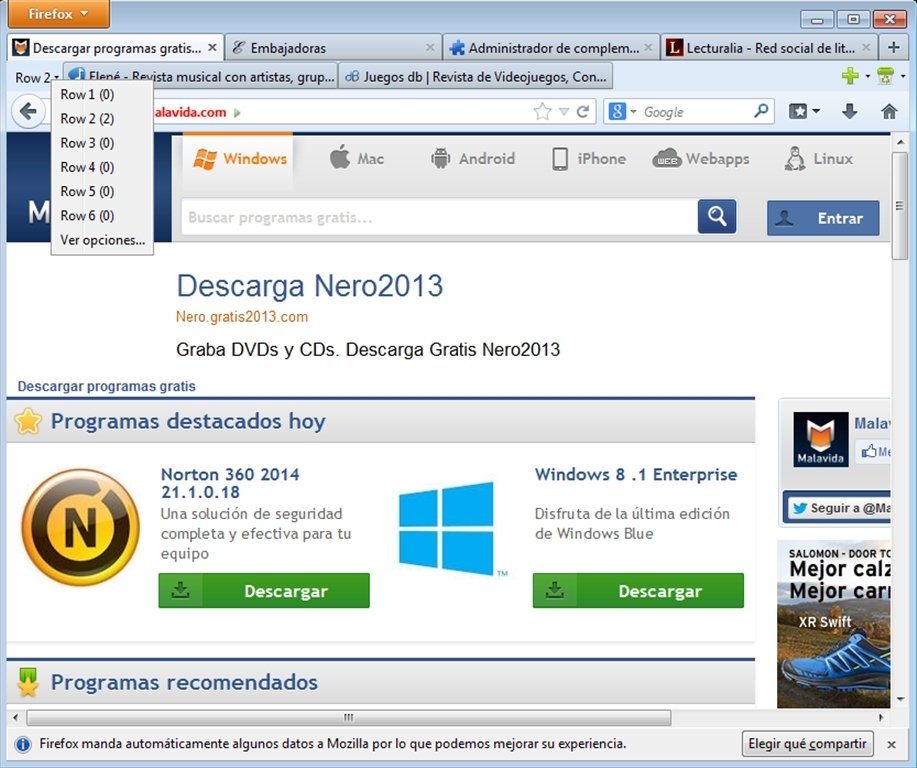Open the Norton 360 2014 title link

(x=230, y=483)
